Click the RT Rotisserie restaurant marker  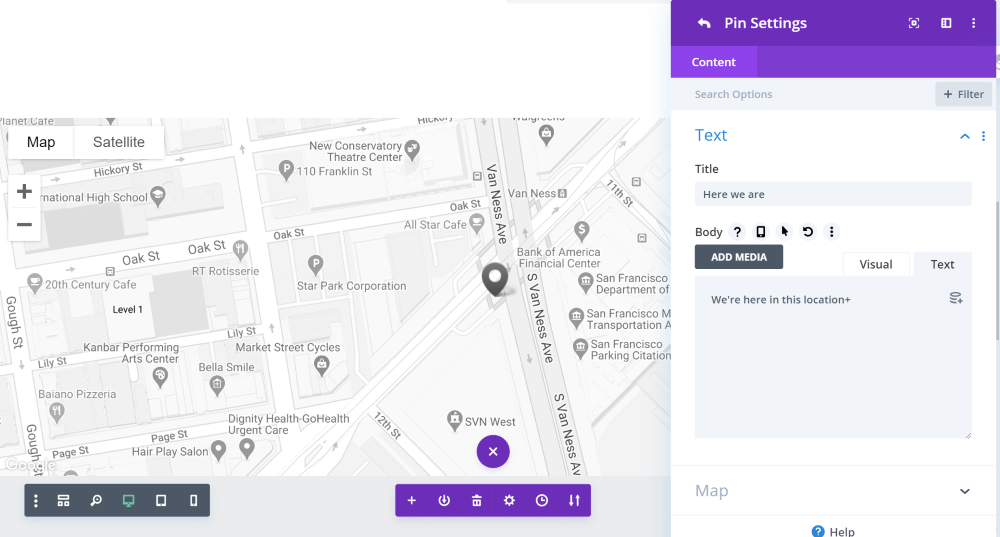[240, 249]
